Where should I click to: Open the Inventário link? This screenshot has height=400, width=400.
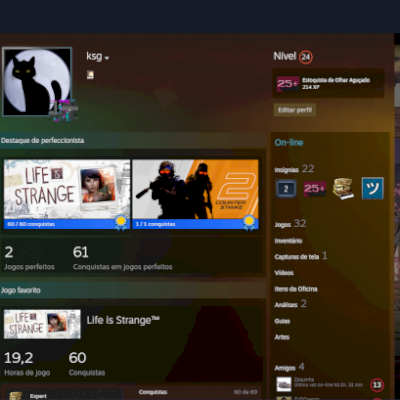(x=288, y=241)
